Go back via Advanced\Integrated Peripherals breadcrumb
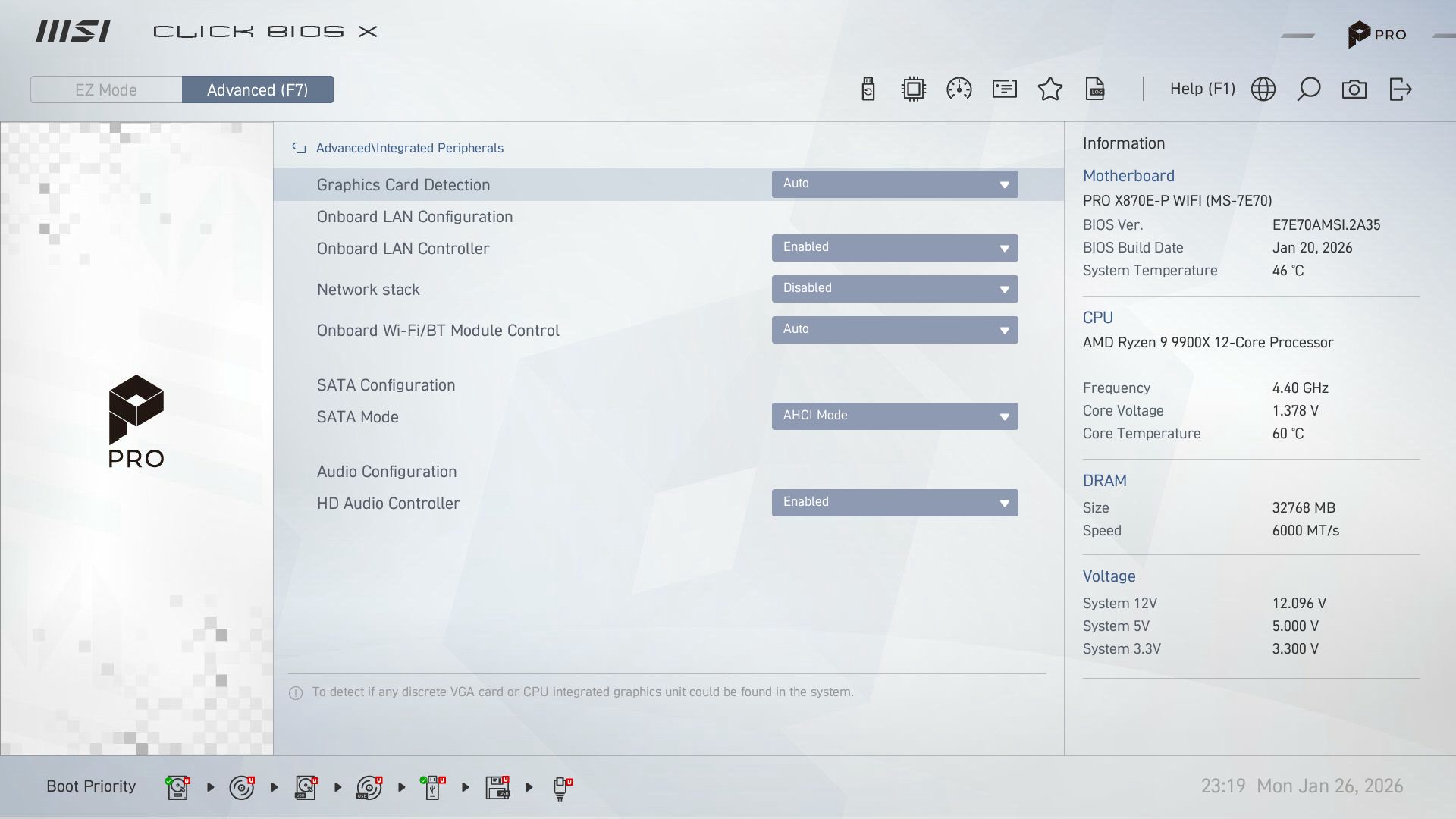The image size is (1456, 819). 299,149
